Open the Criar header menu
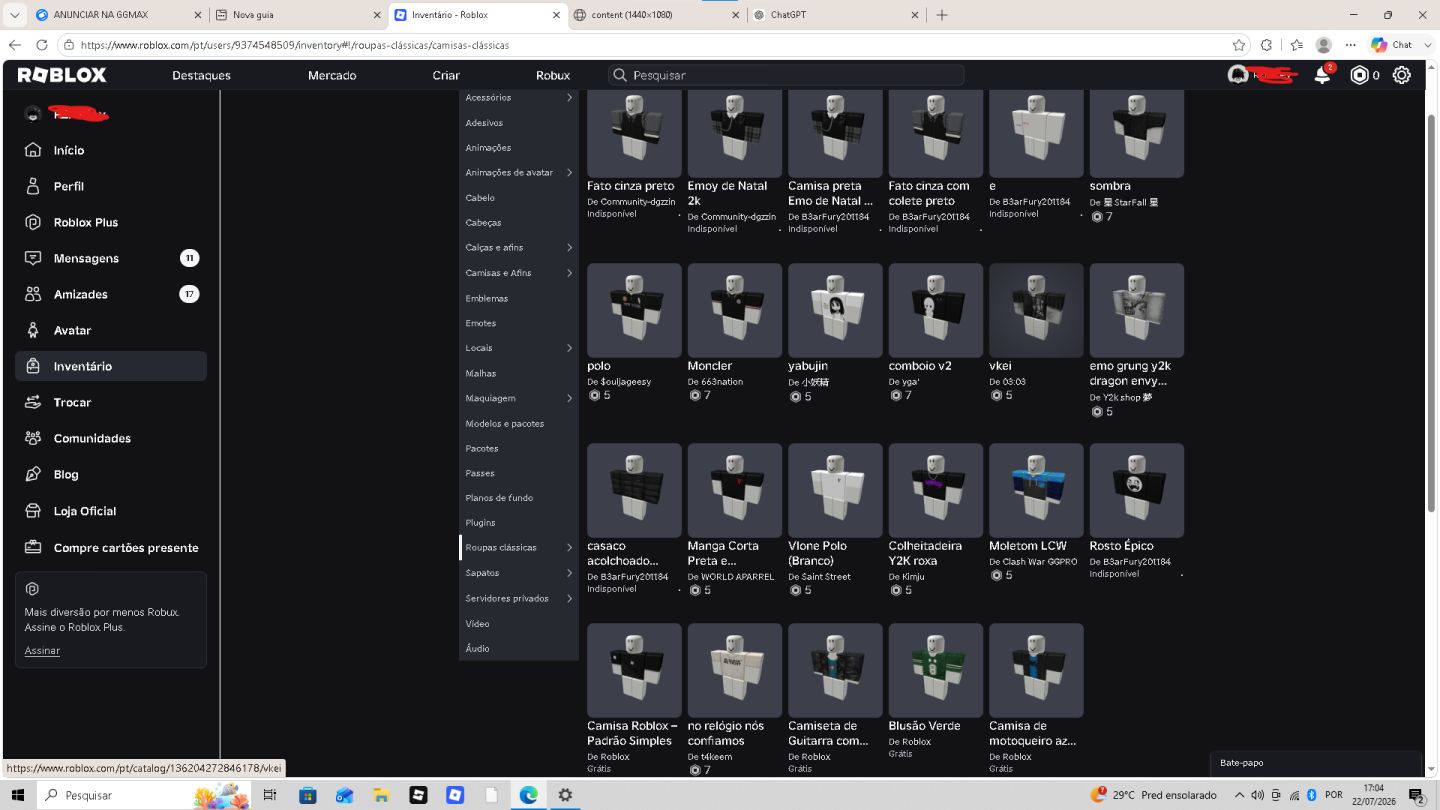 [x=446, y=75]
